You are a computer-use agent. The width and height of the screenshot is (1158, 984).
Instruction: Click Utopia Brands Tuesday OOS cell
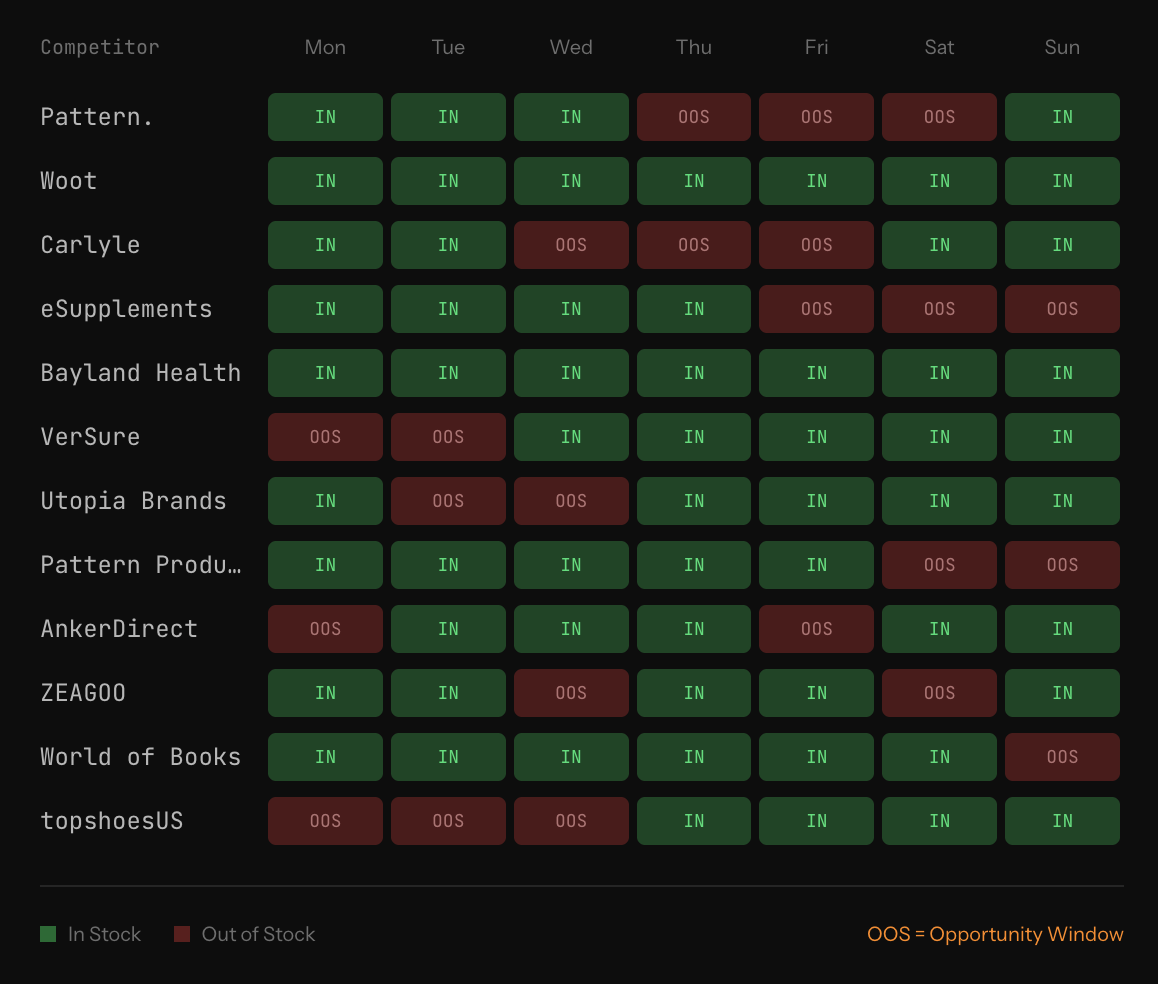coord(448,501)
